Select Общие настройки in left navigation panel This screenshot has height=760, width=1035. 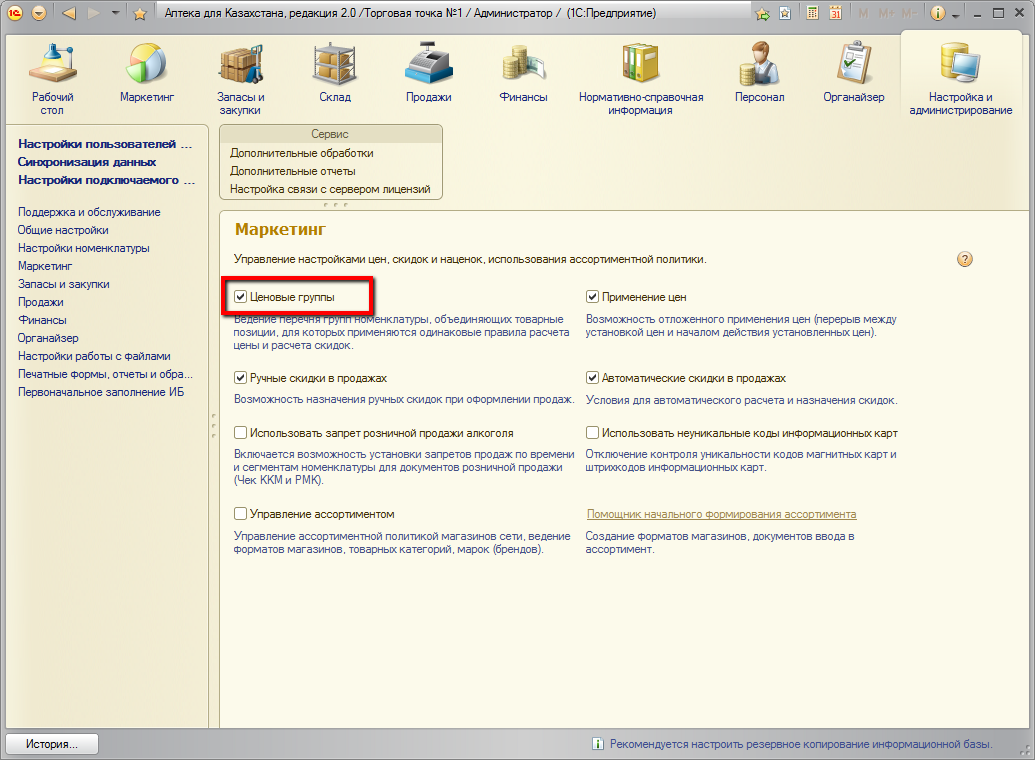pos(63,230)
